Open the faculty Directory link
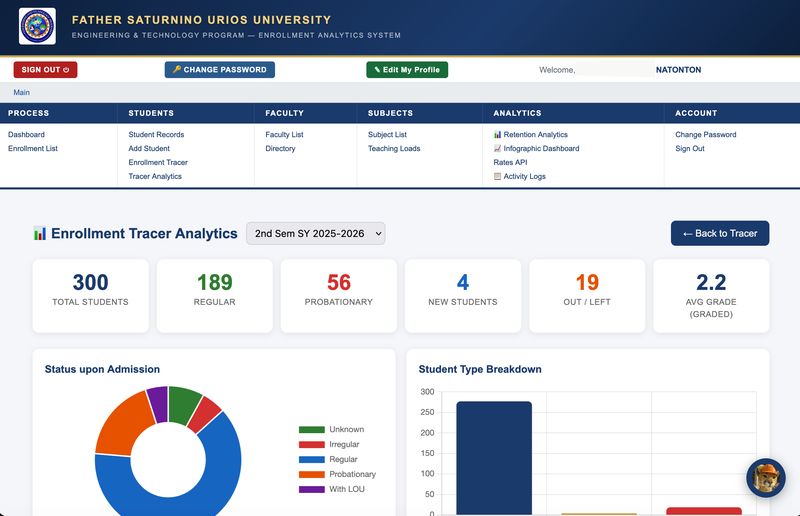Image resolution: width=800 pixels, height=516 pixels. 280,149
